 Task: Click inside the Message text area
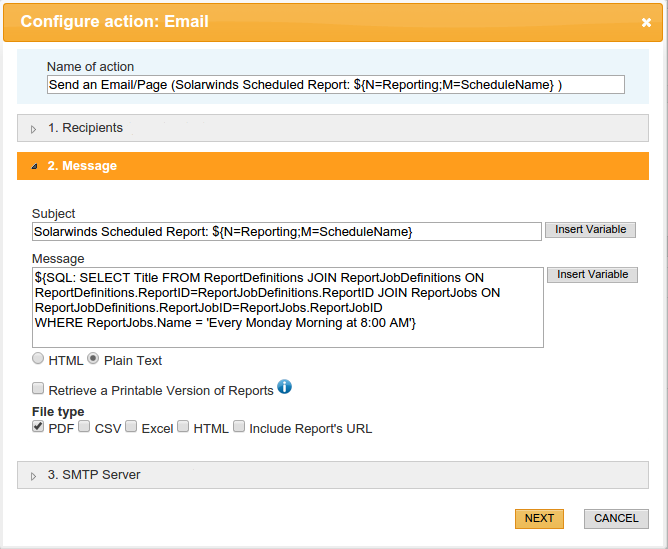288,308
